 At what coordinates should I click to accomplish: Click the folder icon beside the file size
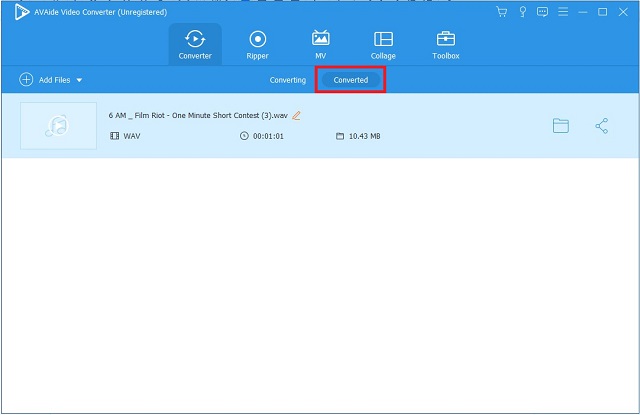tap(340, 136)
